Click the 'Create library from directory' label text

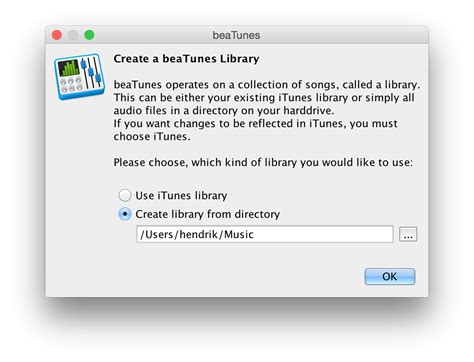[x=208, y=214]
